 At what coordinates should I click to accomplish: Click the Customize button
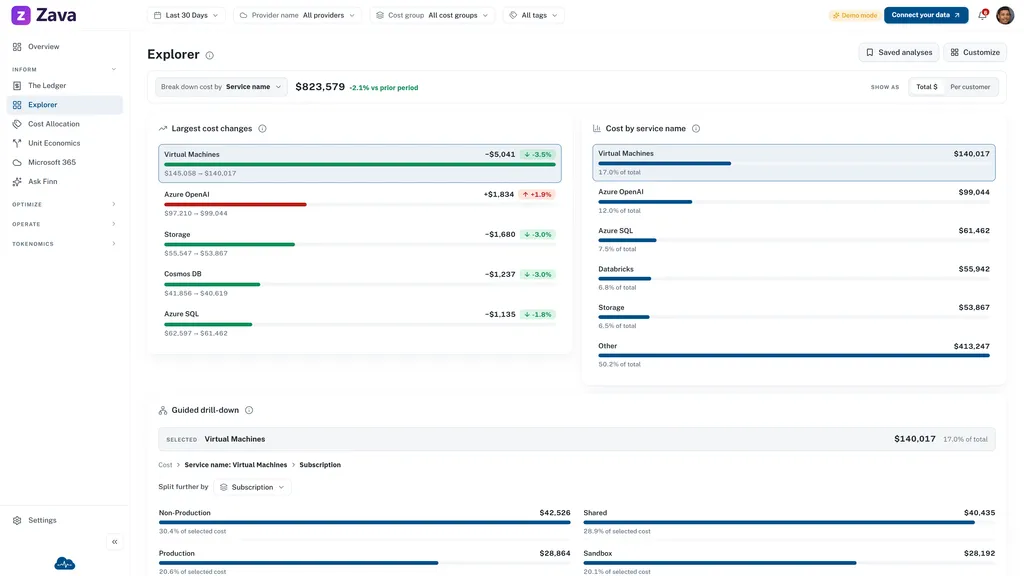coord(975,52)
